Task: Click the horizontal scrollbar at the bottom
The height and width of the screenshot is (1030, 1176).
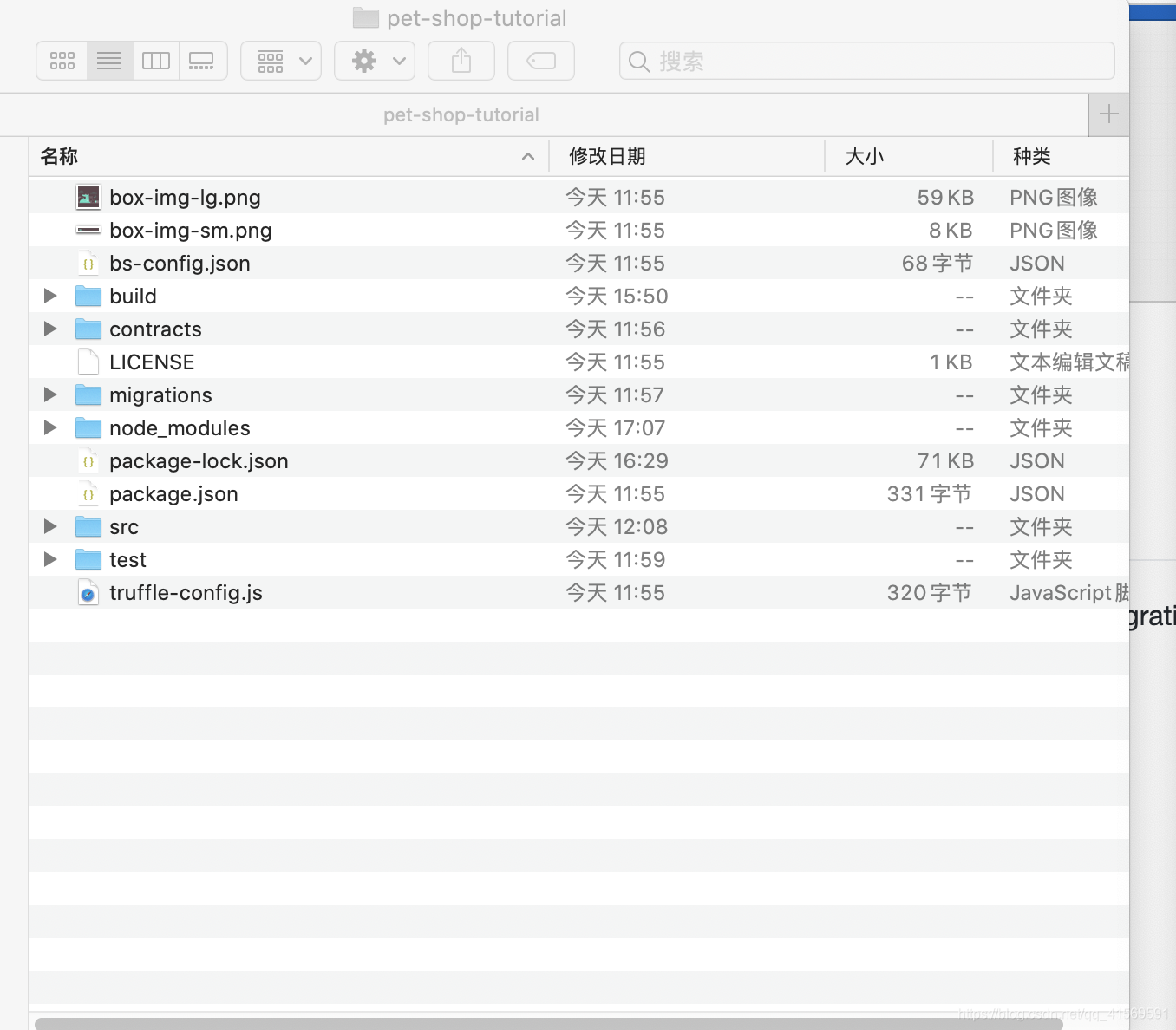Action: [549, 1024]
